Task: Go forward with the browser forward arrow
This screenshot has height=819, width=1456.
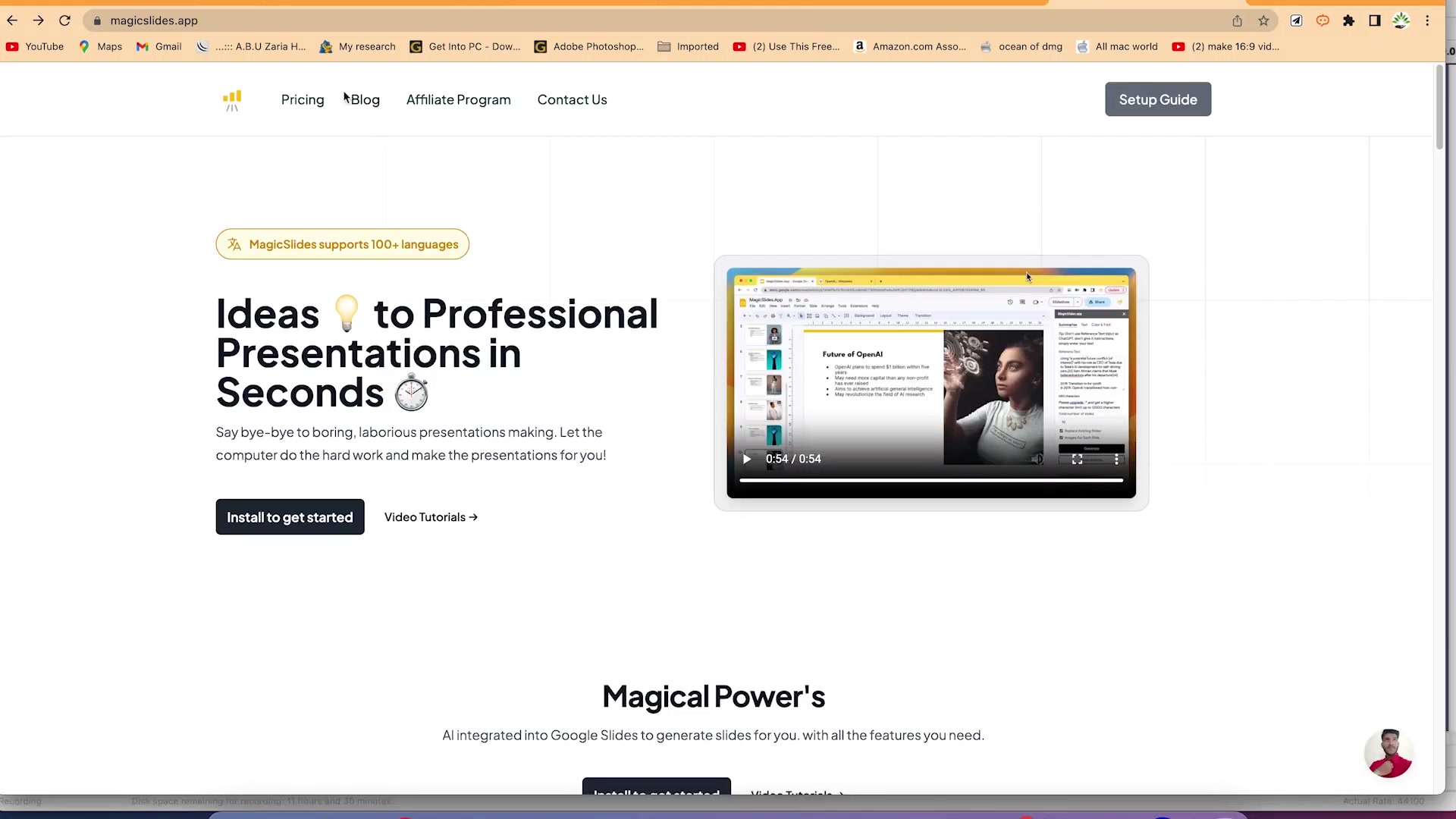Action: click(38, 20)
